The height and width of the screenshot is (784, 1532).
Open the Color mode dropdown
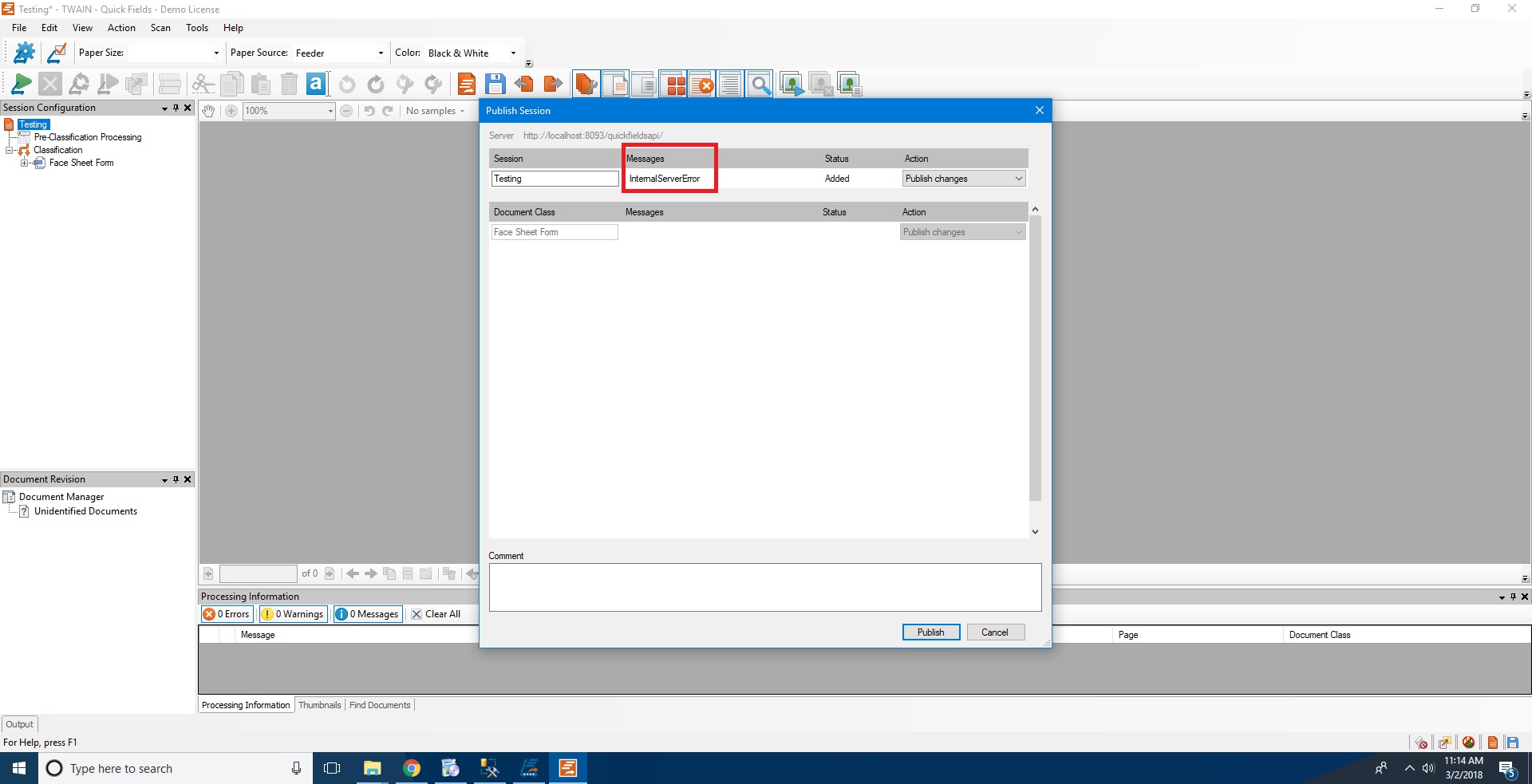coord(472,53)
